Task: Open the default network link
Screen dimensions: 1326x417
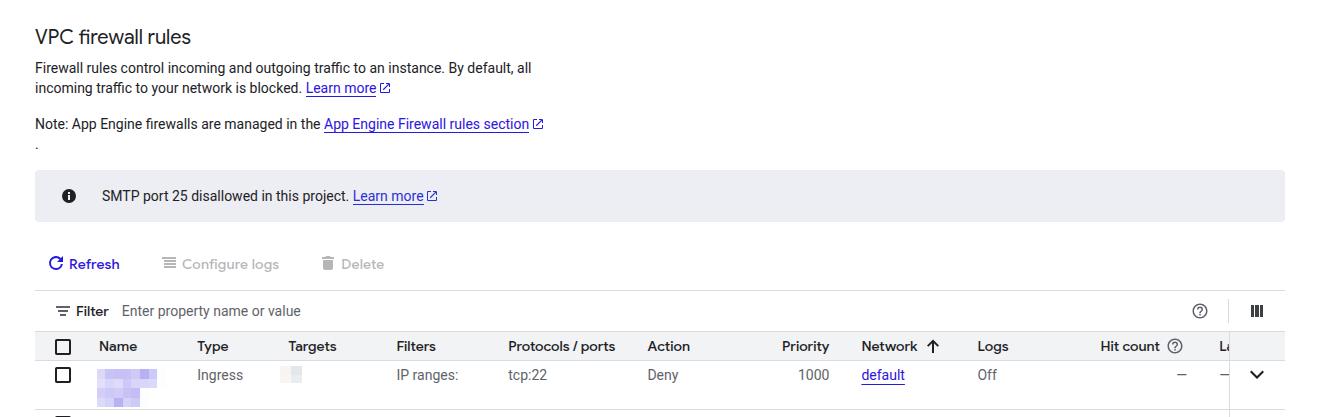Action: (x=883, y=375)
